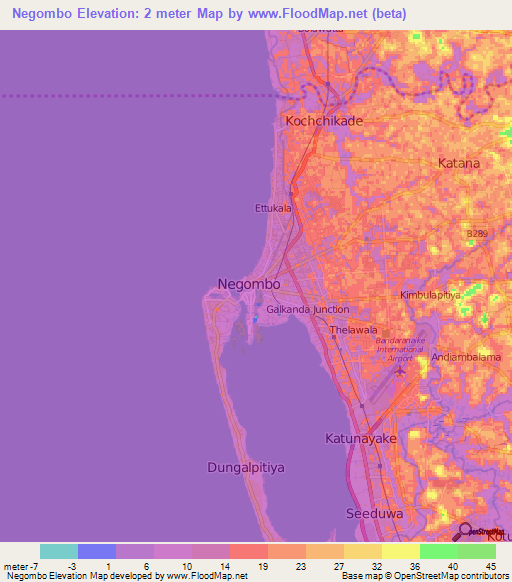Click the OpenStreetMap magnifier logo

[478, 532]
